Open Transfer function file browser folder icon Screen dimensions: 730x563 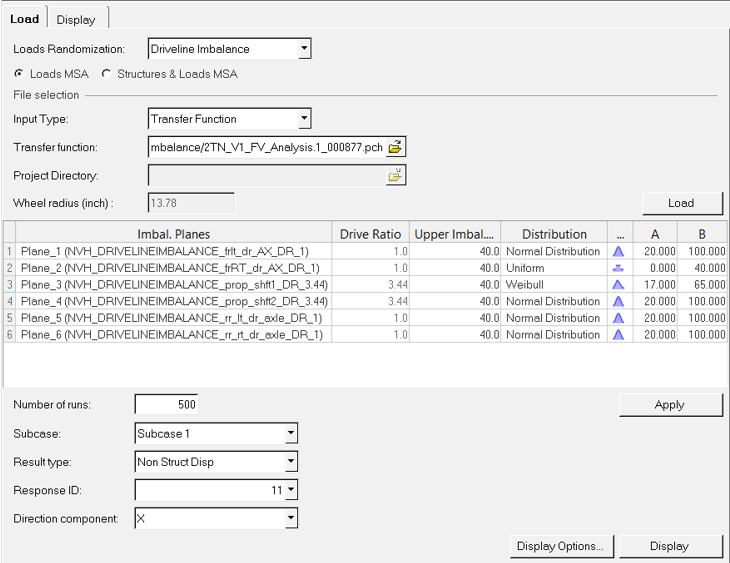pyautogui.click(x=395, y=147)
